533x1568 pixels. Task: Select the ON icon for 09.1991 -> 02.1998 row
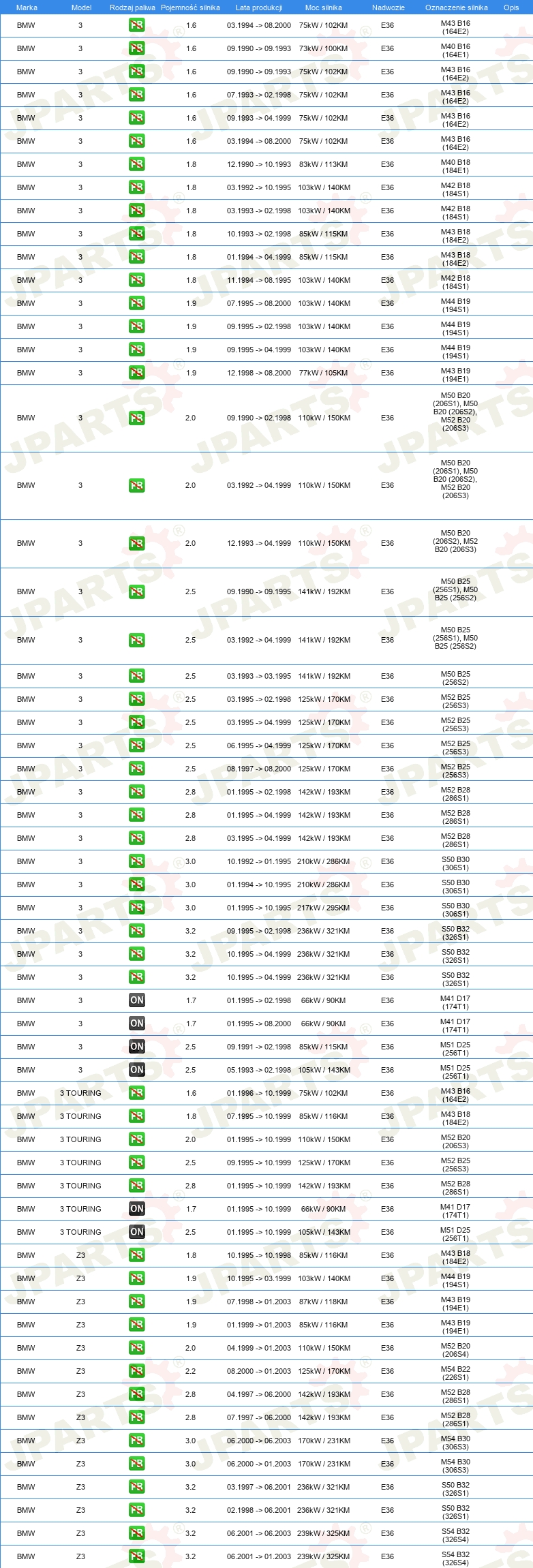click(136, 1047)
